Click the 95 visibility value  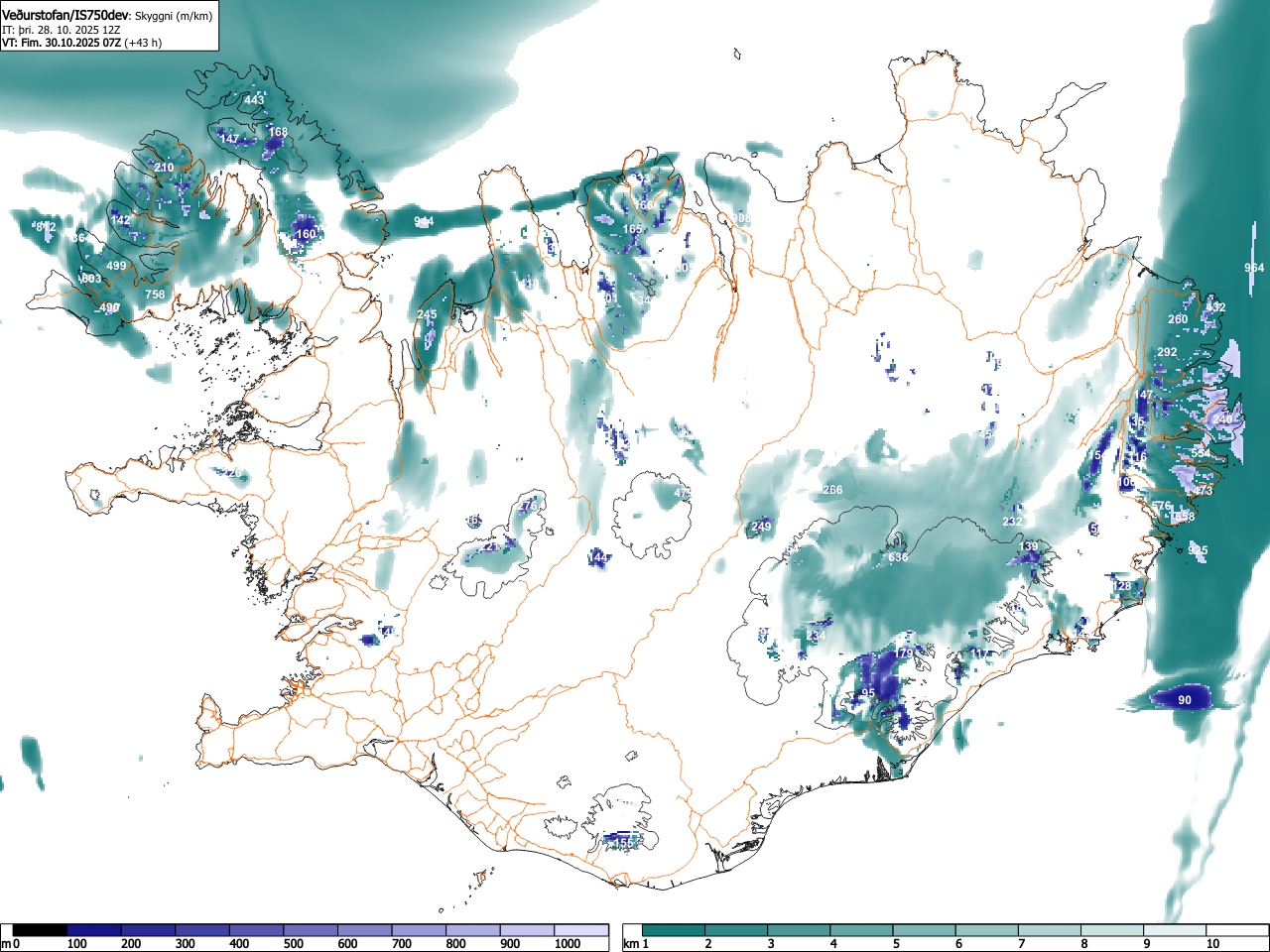coord(868,693)
